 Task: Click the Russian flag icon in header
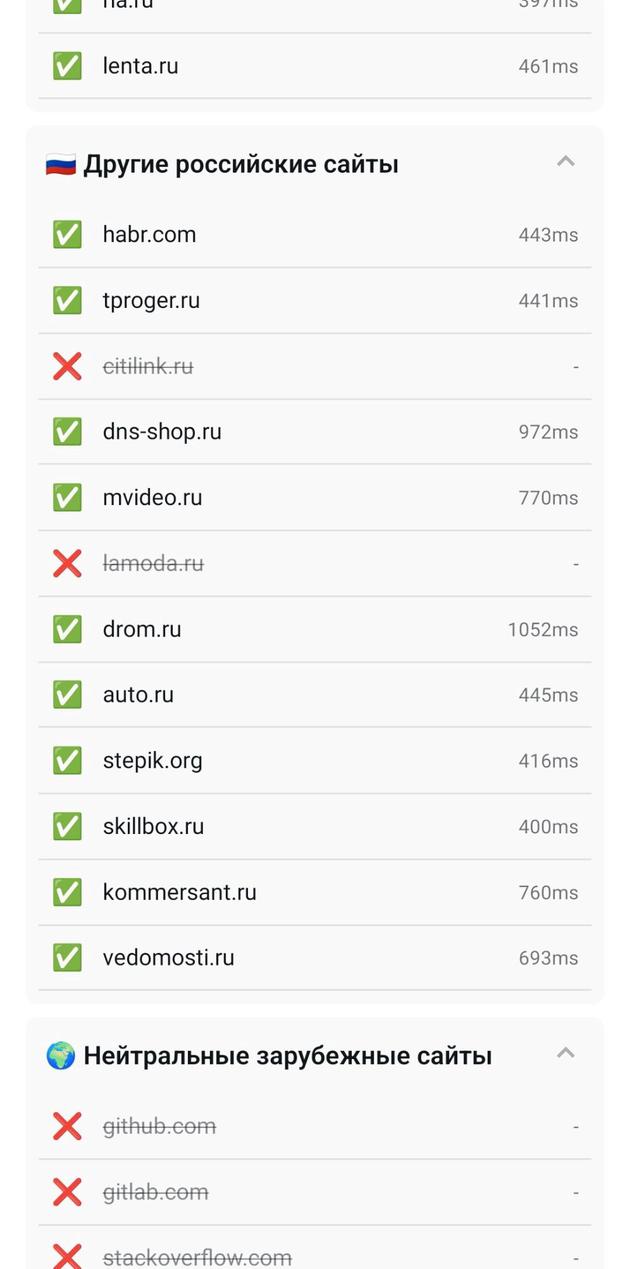tap(61, 165)
